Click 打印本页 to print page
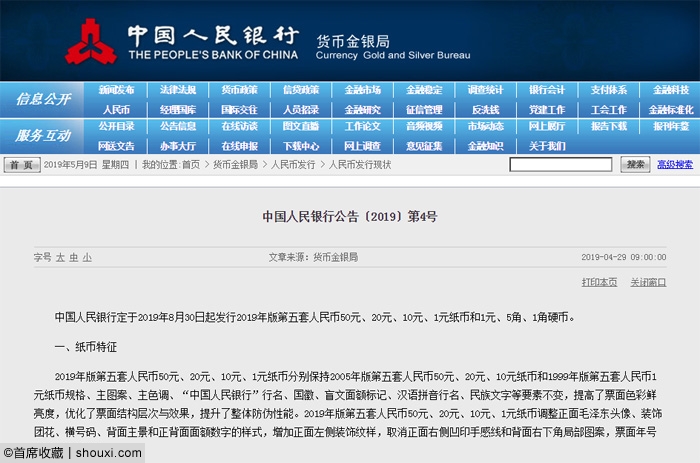This screenshot has width=700, height=463. click(599, 282)
